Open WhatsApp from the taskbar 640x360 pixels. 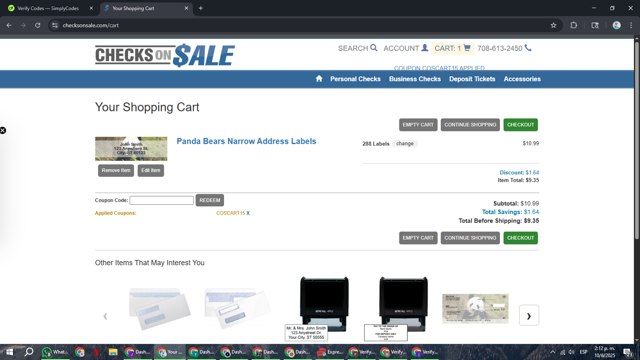(x=55, y=352)
